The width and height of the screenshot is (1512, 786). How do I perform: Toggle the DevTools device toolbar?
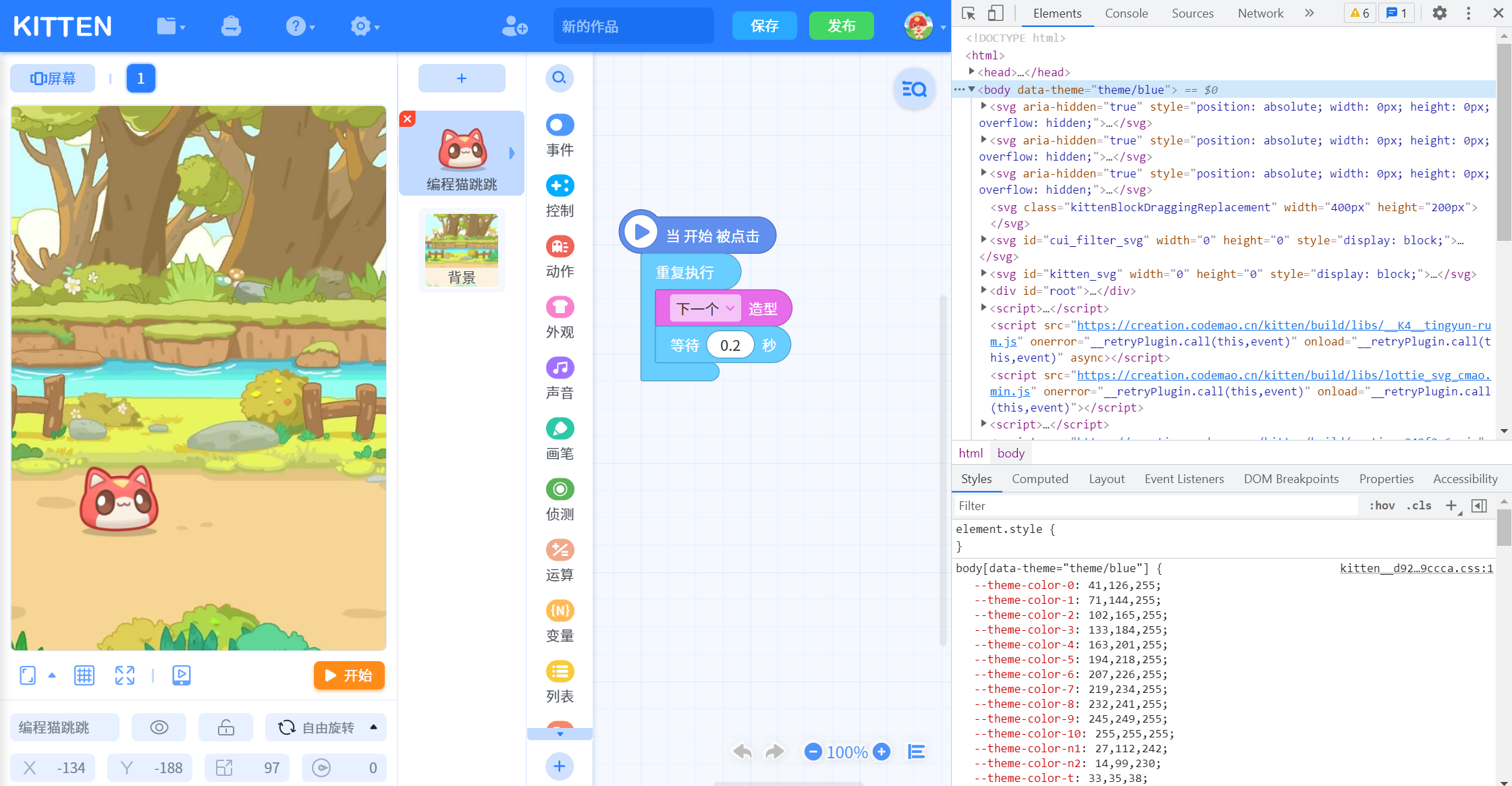(x=996, y=13)
